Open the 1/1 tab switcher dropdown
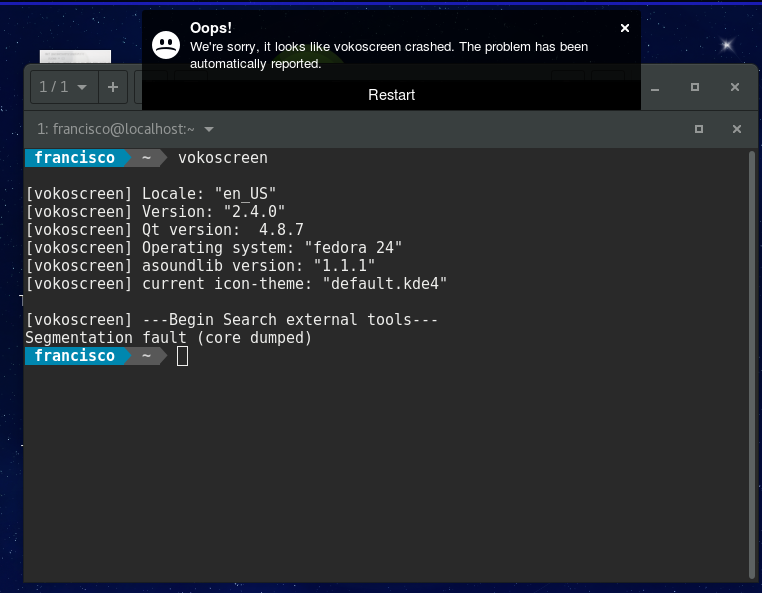Viewport: 762px width, 593px height. pos(64,87)
